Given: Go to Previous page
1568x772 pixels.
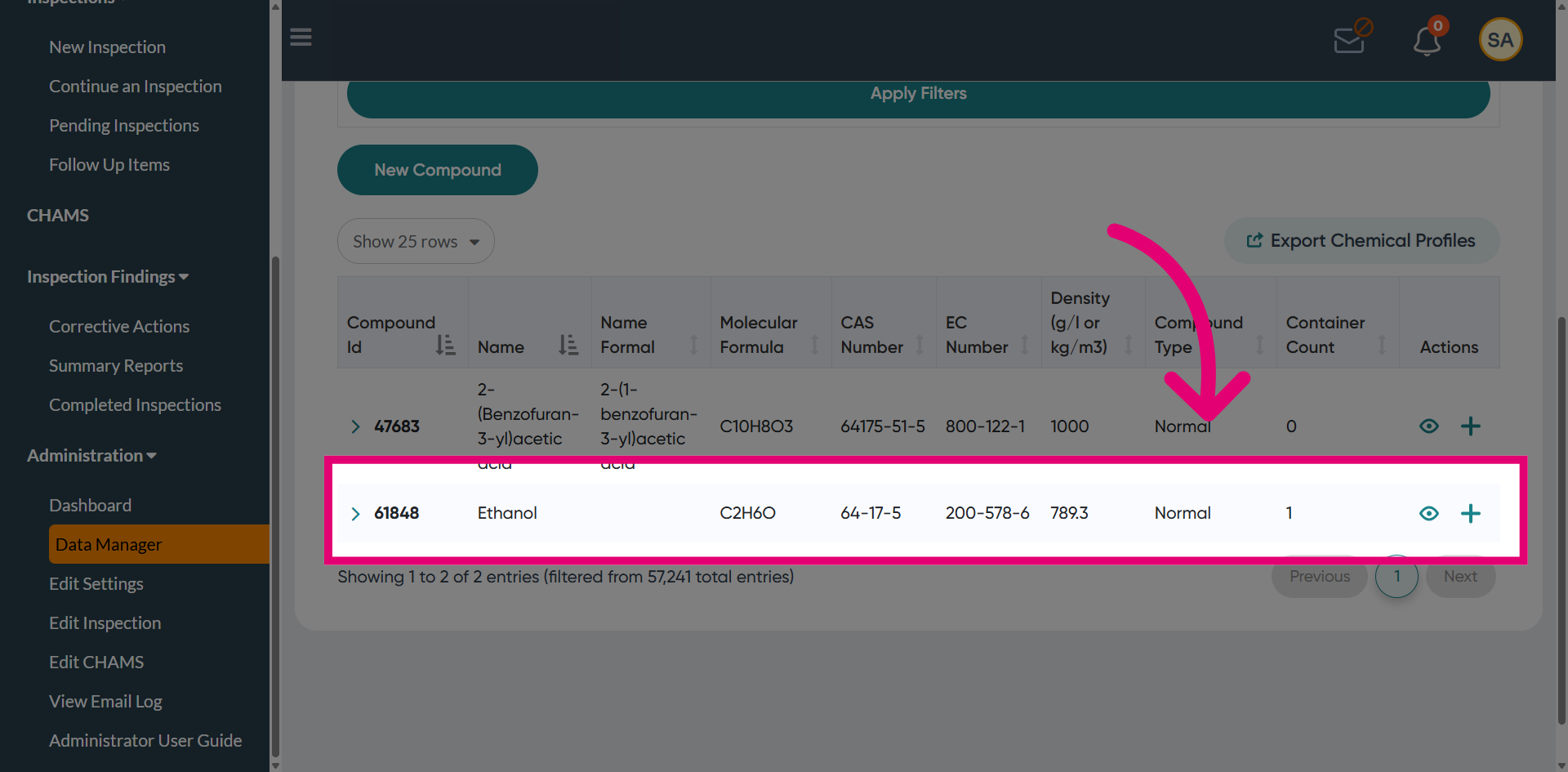Looking at the screenshot, I should (x=1320, y=577).
